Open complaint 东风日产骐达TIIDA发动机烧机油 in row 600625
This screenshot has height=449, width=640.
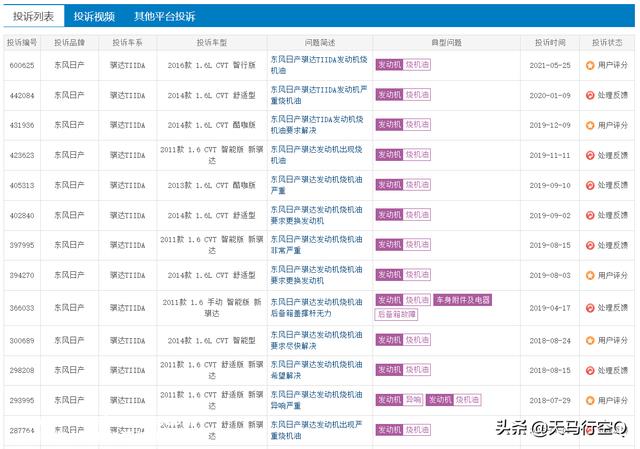click(x=319, y=65)
